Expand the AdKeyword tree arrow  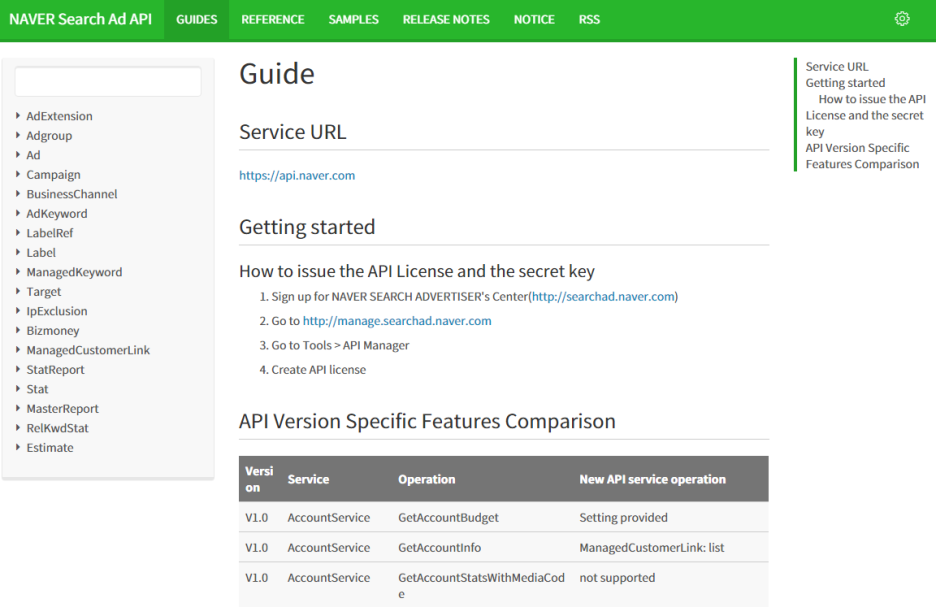(18, 213)
